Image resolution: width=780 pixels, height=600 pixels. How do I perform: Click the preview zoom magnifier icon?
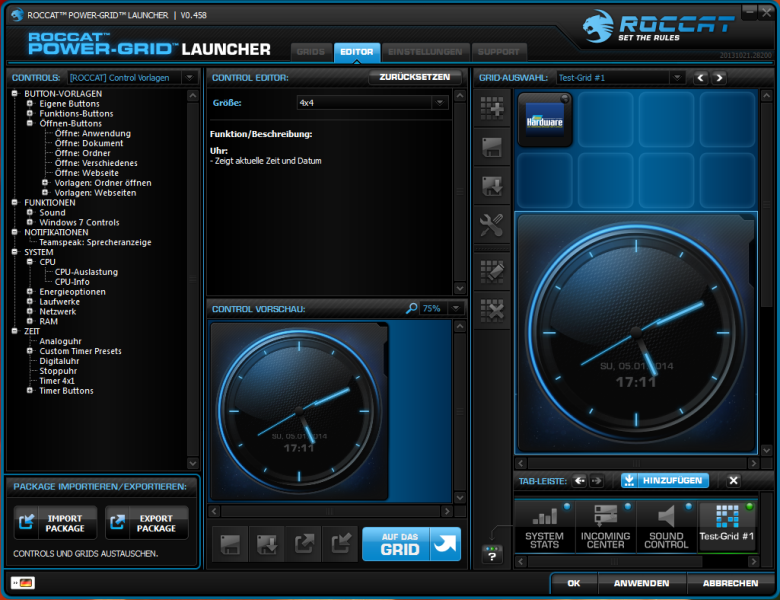(411, 308)
